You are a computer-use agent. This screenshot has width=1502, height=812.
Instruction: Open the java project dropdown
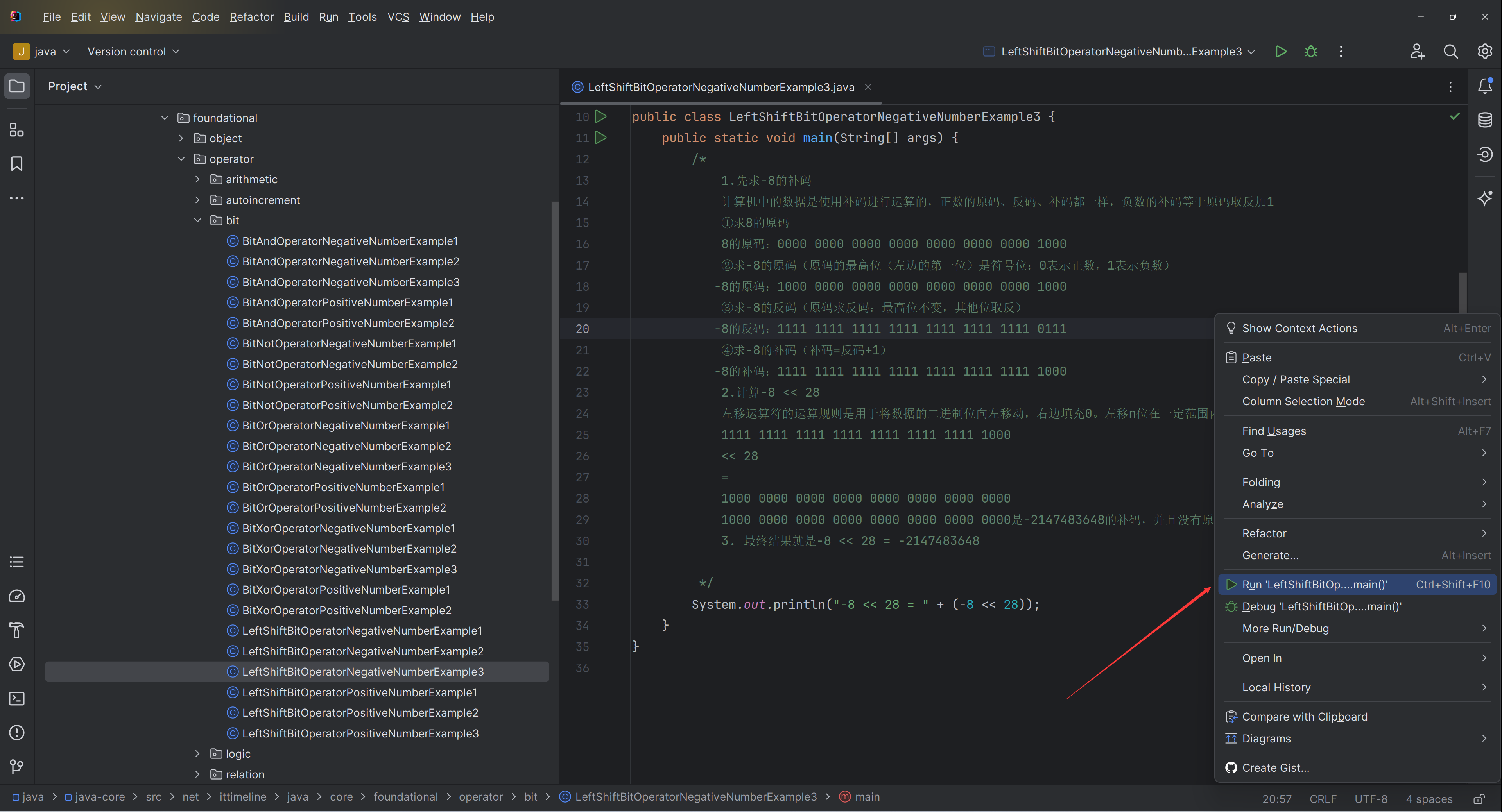41,51
